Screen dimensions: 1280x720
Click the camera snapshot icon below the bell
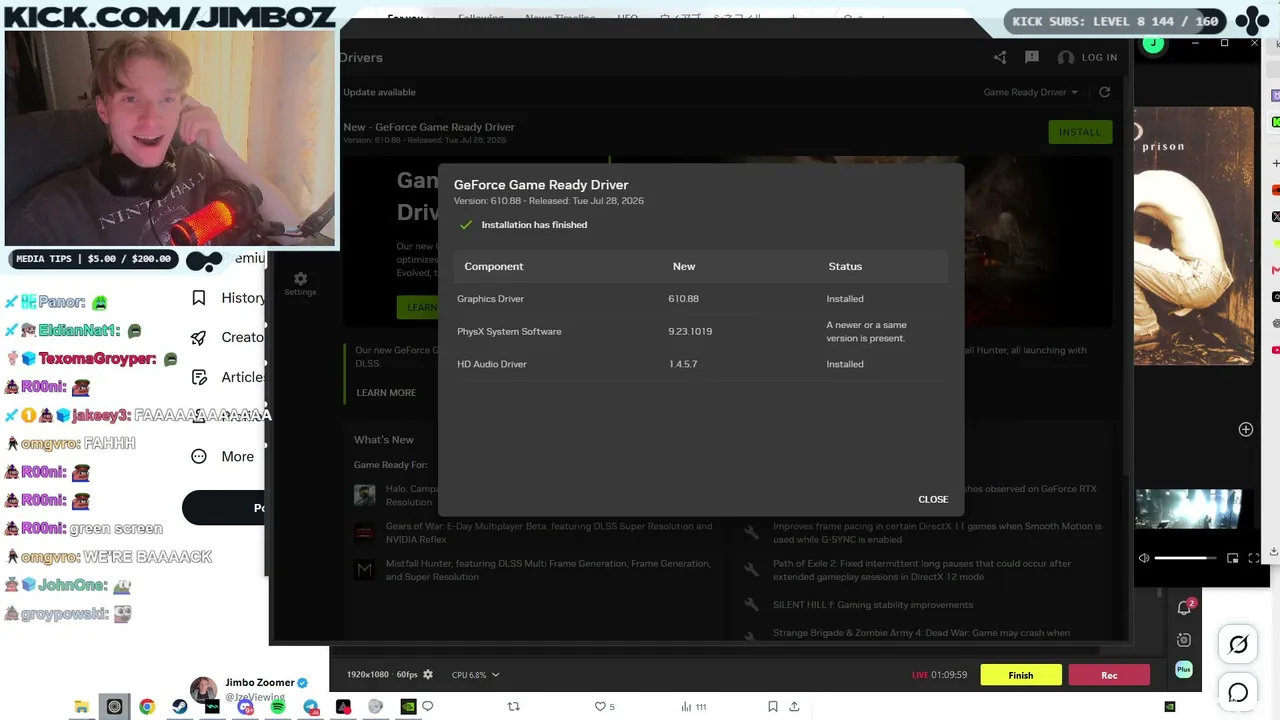(x=1184, y=640)
